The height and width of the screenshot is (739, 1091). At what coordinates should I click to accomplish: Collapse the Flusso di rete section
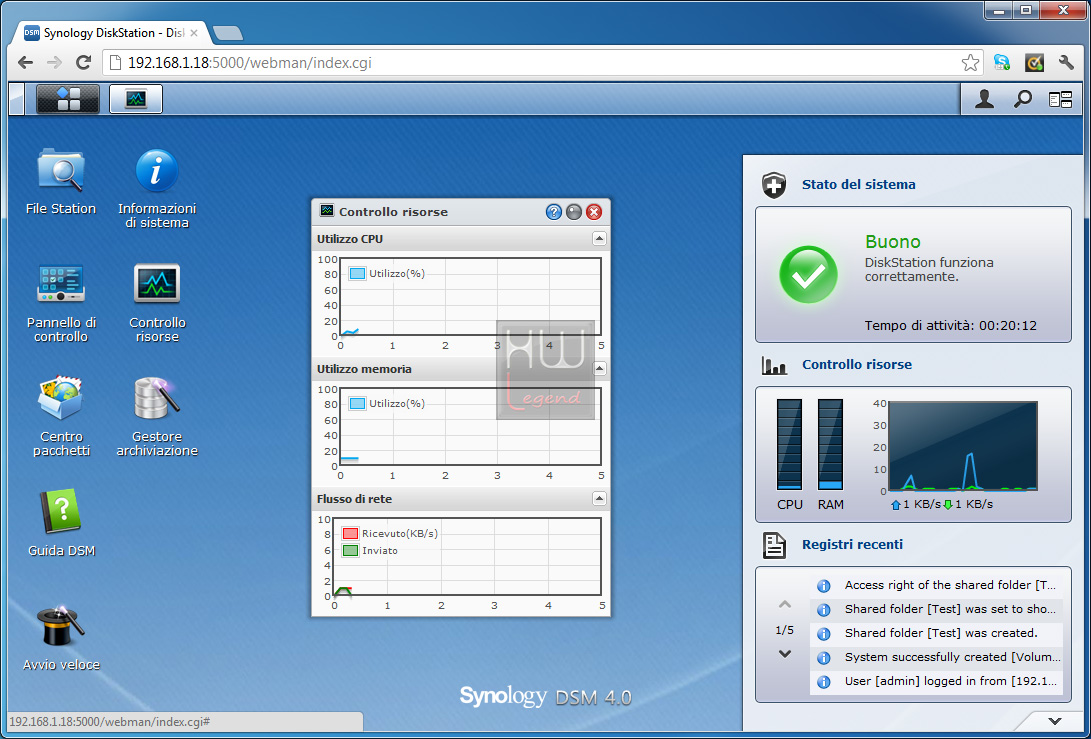[x=599, y=498]
